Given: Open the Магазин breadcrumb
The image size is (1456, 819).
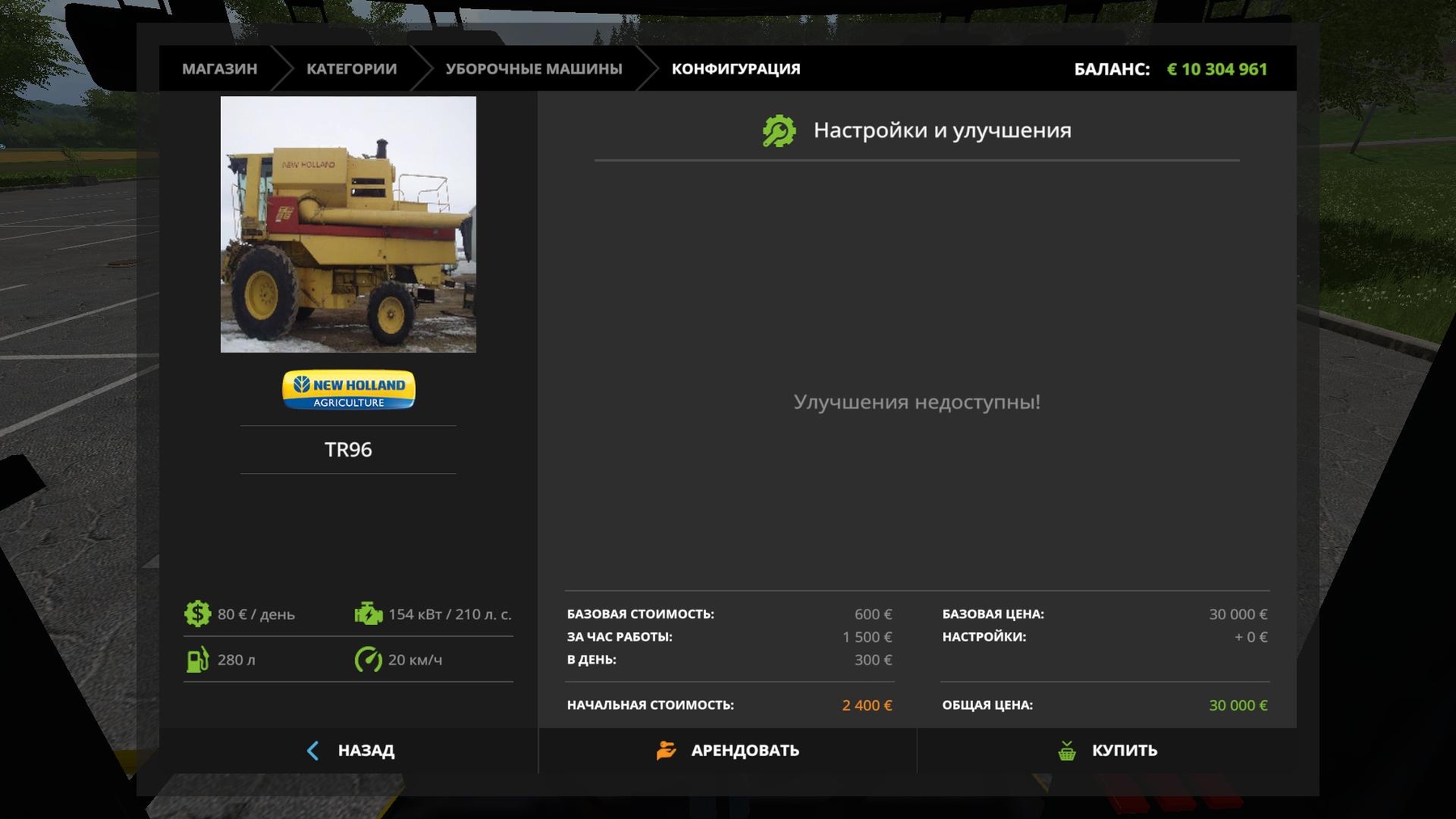Looking at the screenshot, I should coord(219,69).
